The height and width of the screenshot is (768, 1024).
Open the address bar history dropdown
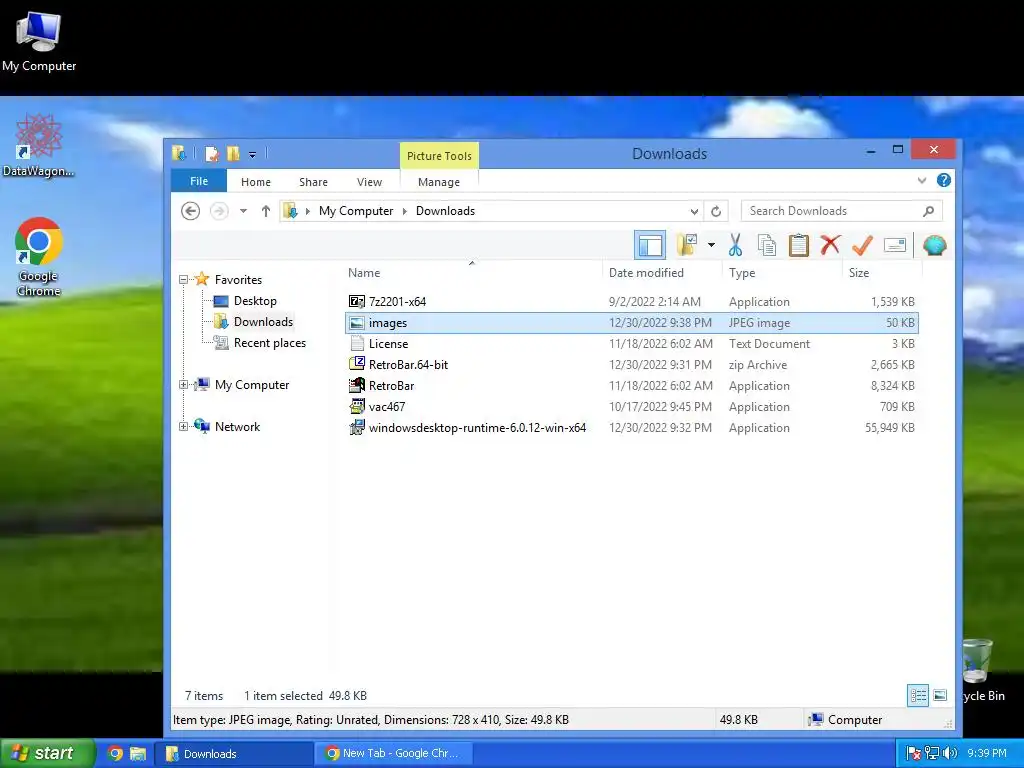tap(694, 212)
